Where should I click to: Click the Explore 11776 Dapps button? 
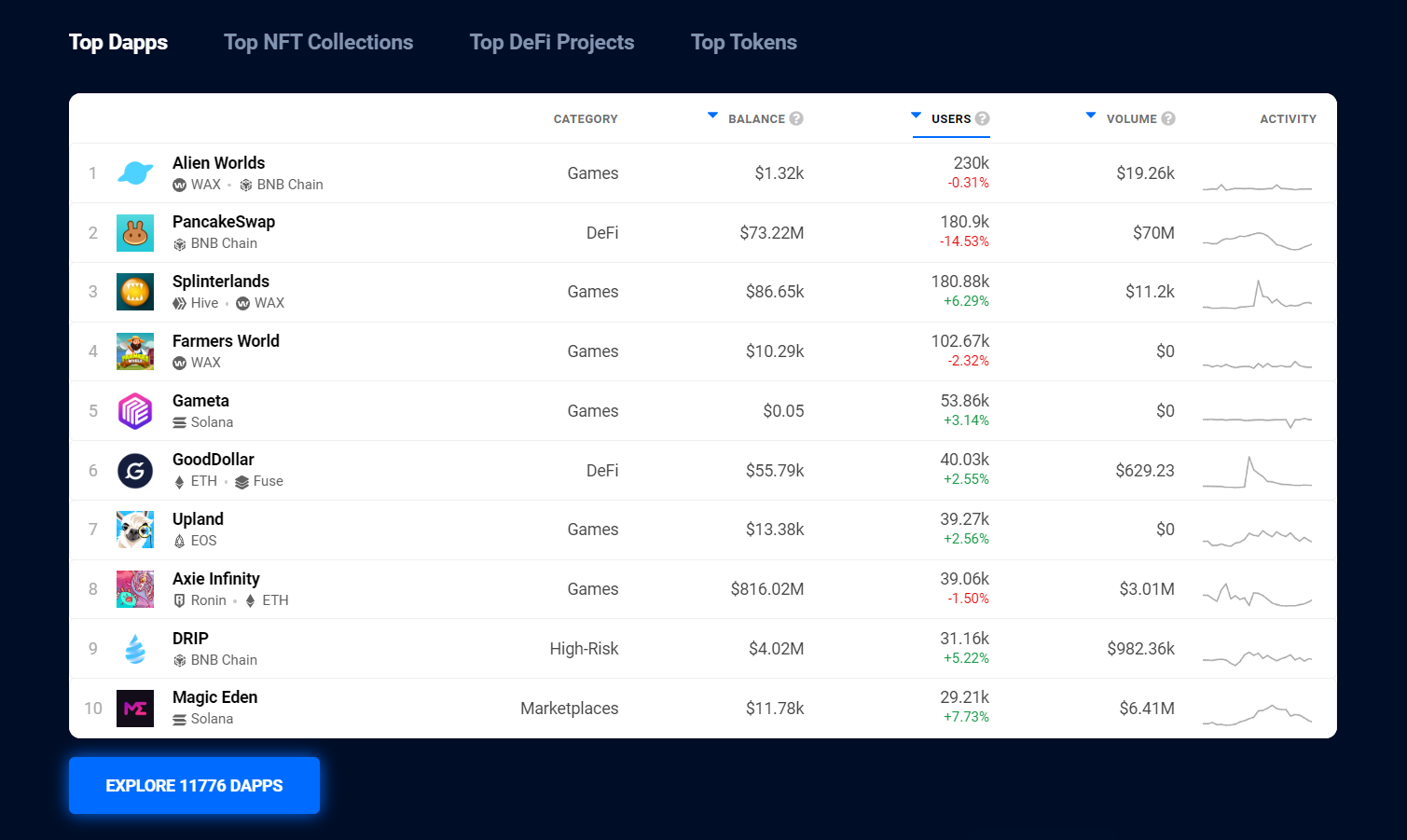[194, 785]
